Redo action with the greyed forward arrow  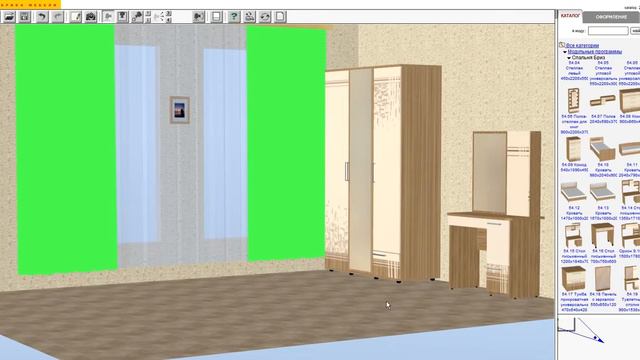coord(58,17)
